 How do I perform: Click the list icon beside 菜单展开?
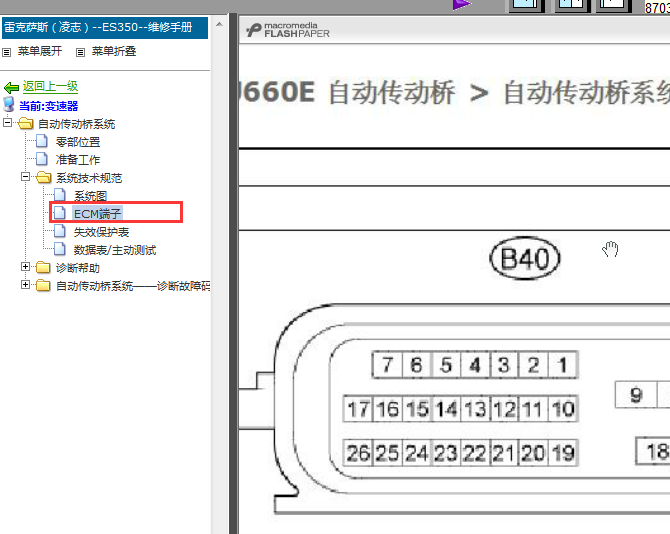pyautogui.click(x=6, y=53)
